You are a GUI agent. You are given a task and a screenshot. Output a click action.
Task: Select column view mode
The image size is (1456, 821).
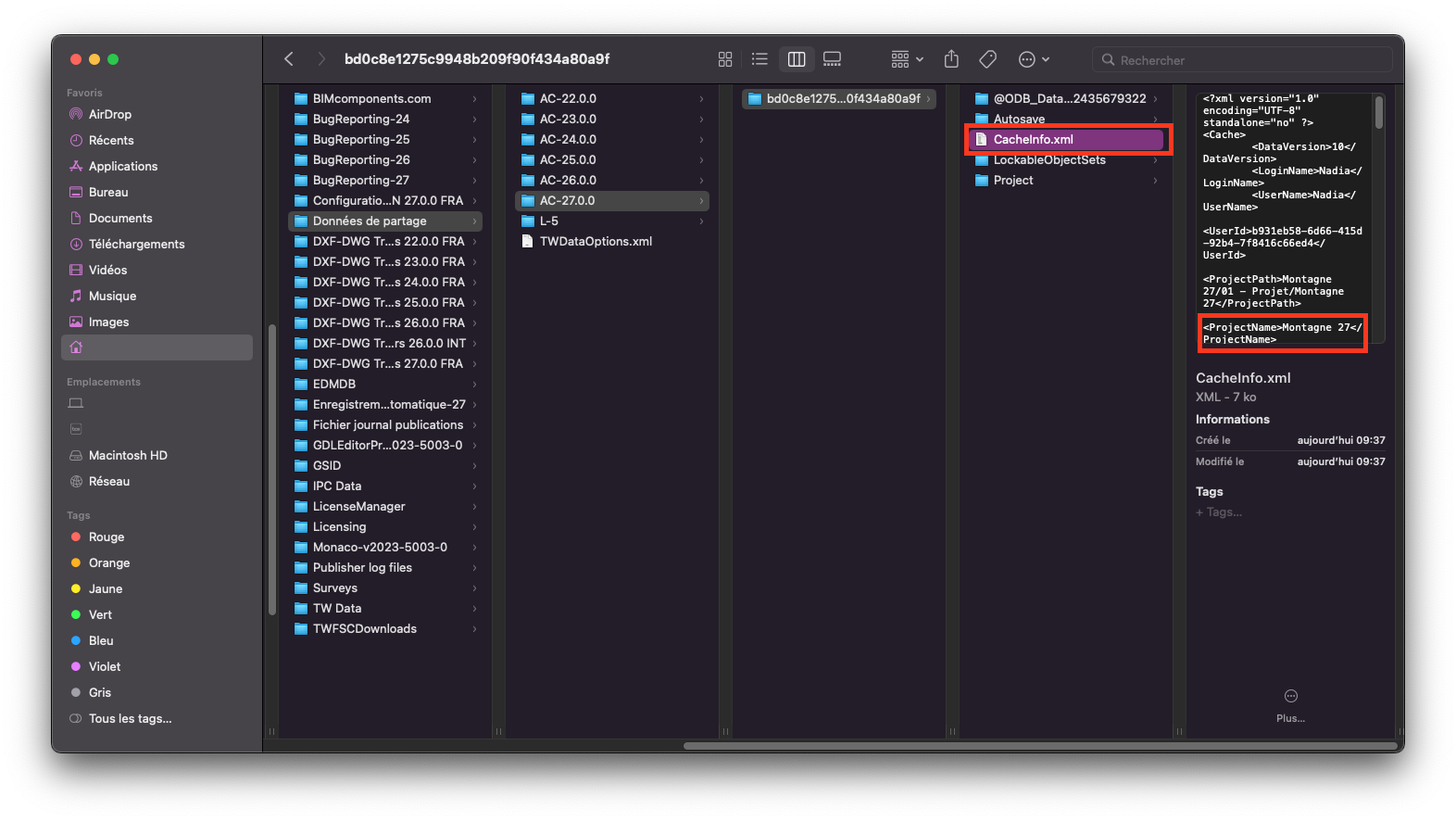(x=797, y=59)
